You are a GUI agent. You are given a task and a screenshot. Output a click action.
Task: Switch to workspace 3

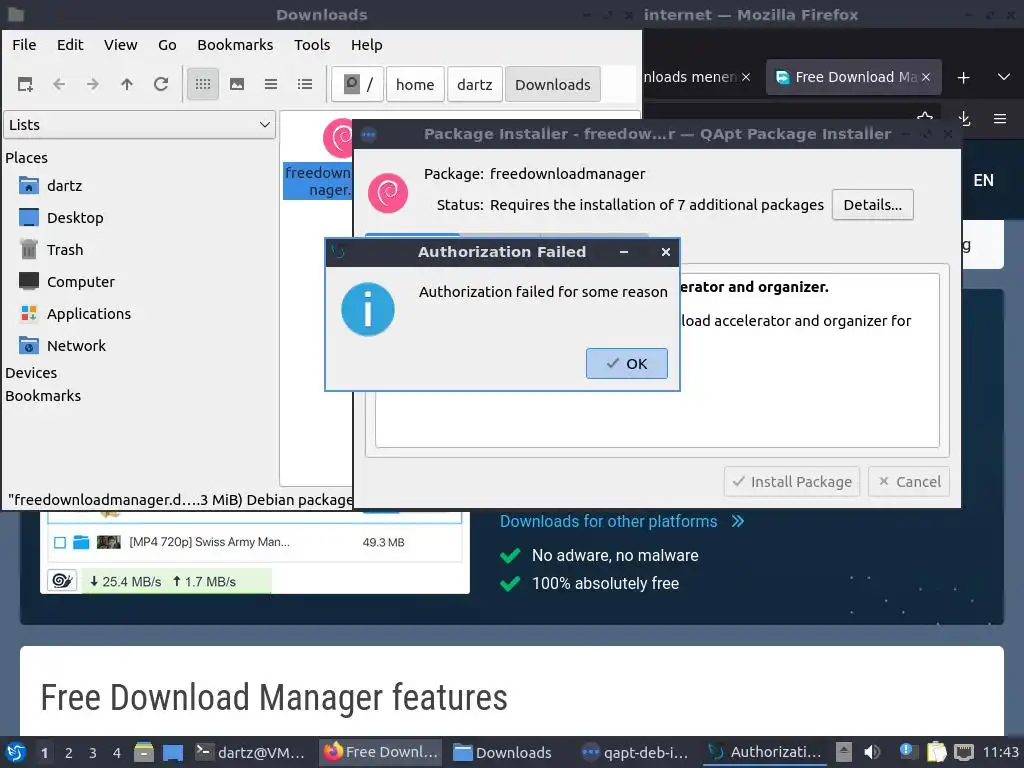tap(93, 753)
